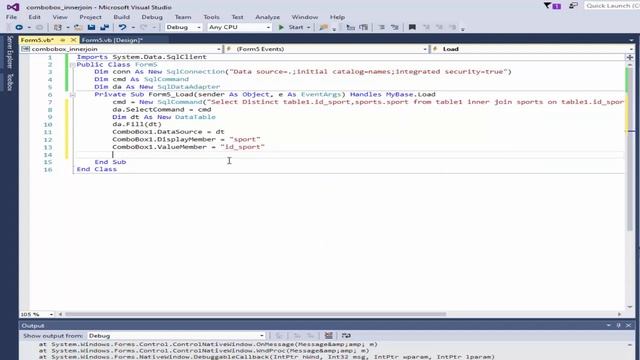Click the "End Class" line in code
This screenshot has height=360, width=640.
(97, 169)
